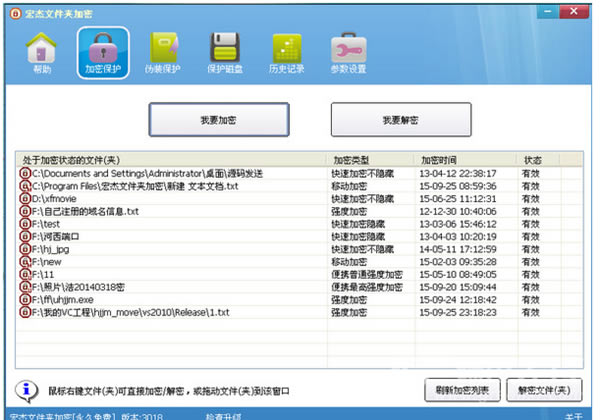Click the Release\1.txt path entry
600x420 pixels.
coord(130,312)
